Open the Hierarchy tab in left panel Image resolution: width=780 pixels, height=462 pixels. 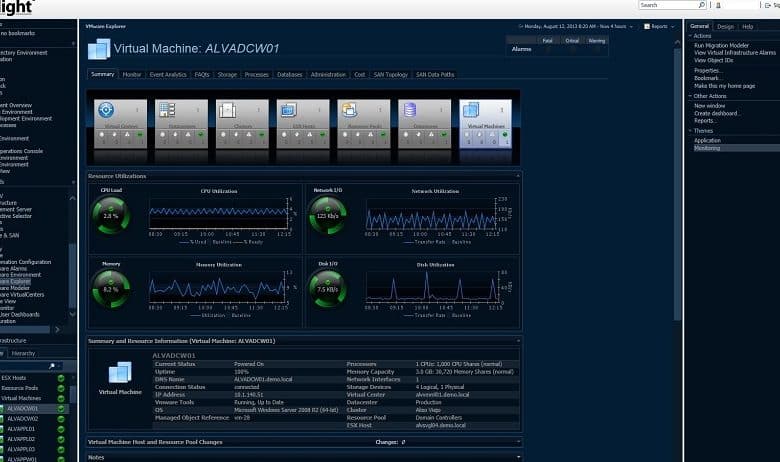coord(23,354)
